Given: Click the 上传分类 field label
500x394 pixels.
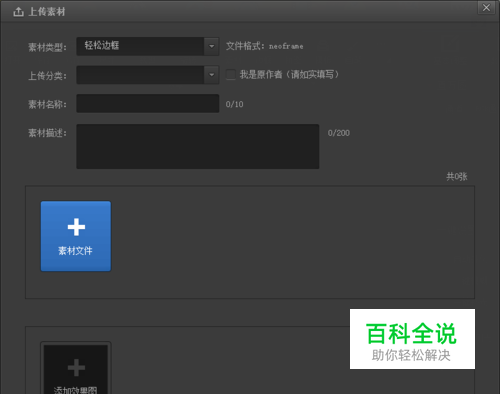Looking at the screenshot, I should point(47,76).
